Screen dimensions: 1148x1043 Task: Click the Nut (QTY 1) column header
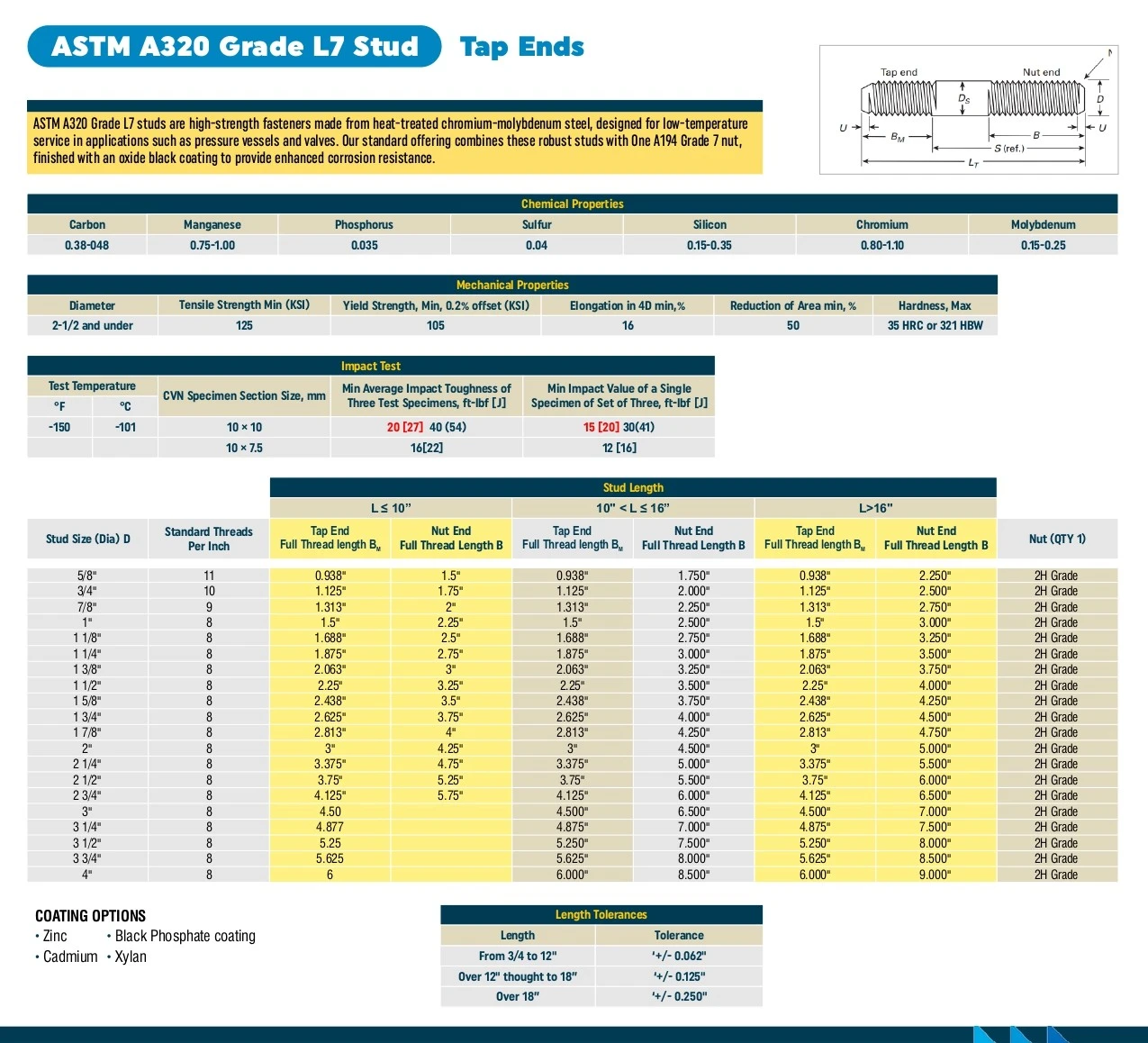(1057, 539)
